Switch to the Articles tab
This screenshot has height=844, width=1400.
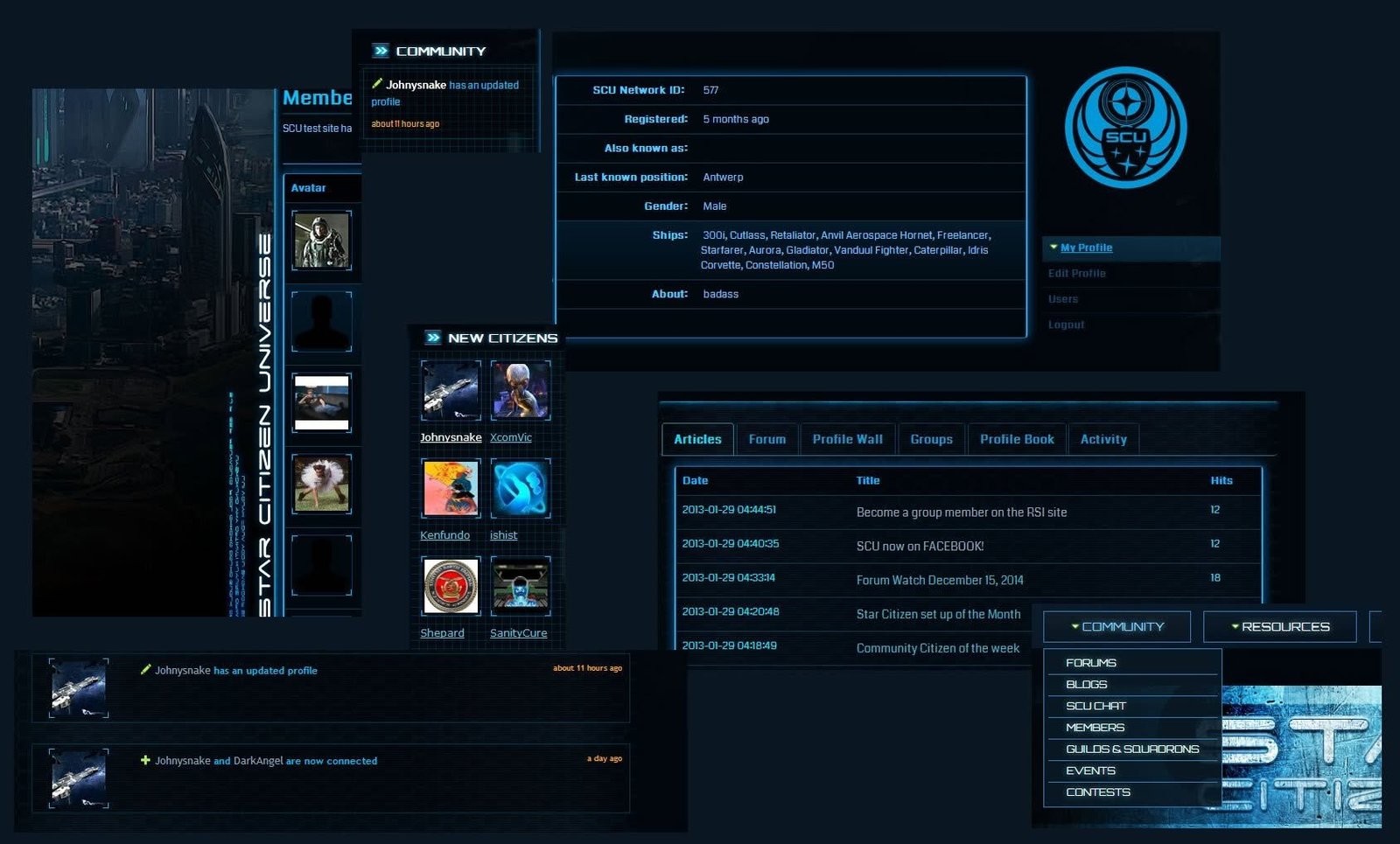[697, 439]
